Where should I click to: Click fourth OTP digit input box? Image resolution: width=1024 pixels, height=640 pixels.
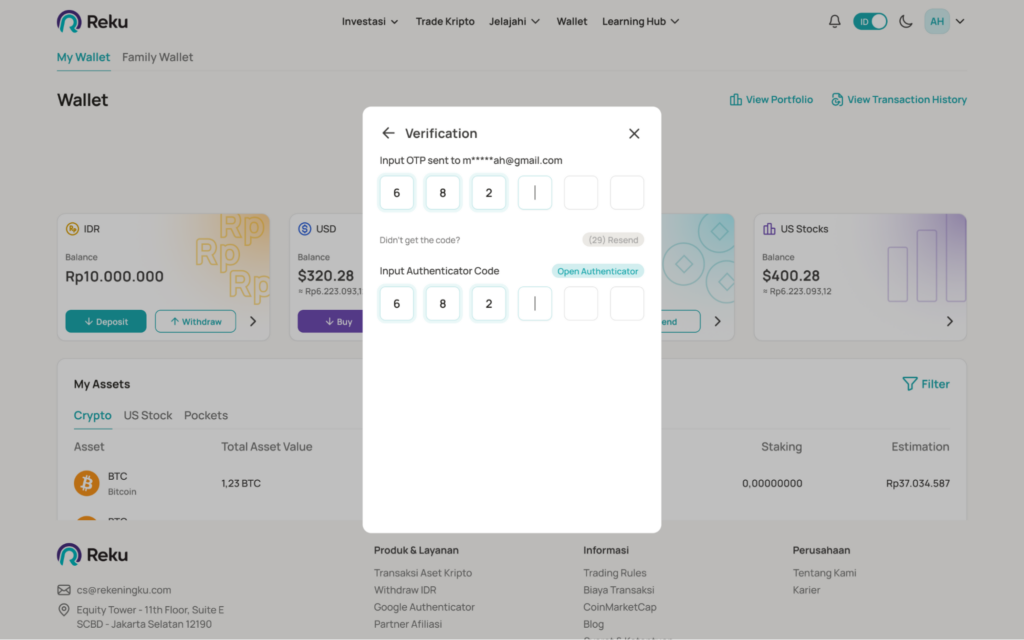click(535, 193)
